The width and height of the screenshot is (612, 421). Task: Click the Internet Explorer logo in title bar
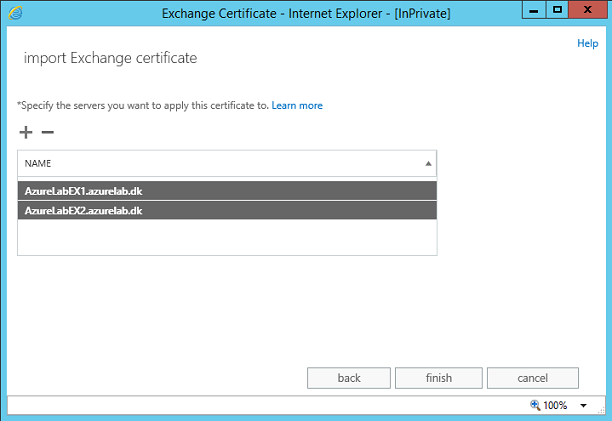[15, 13]
